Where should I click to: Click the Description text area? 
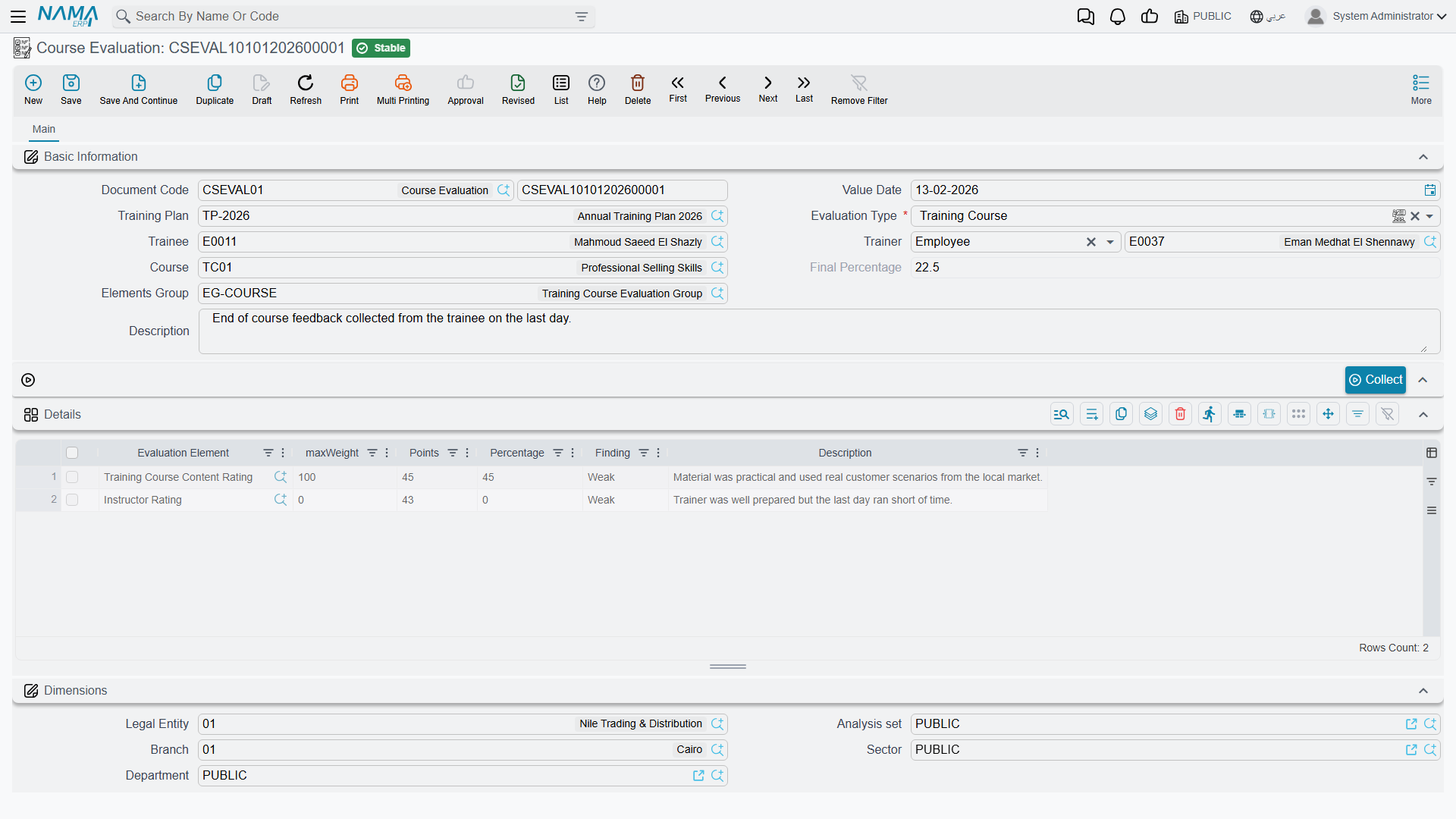pos(819,331)
